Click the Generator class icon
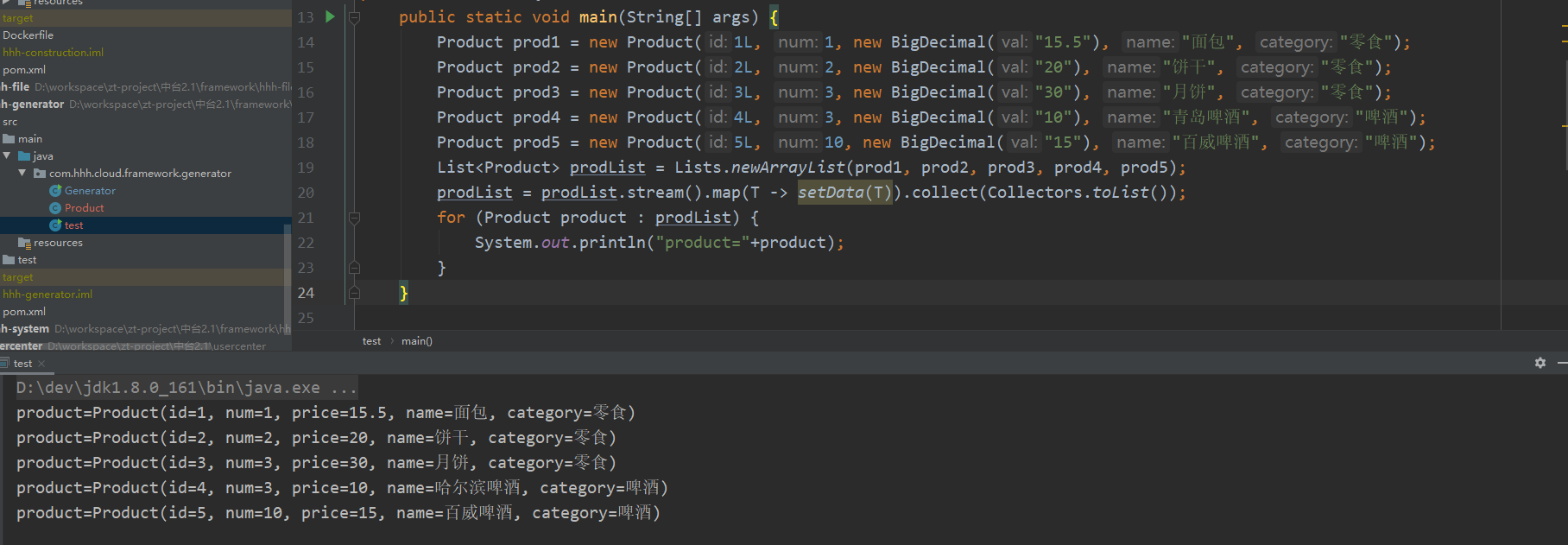 [x=55, y=191]
